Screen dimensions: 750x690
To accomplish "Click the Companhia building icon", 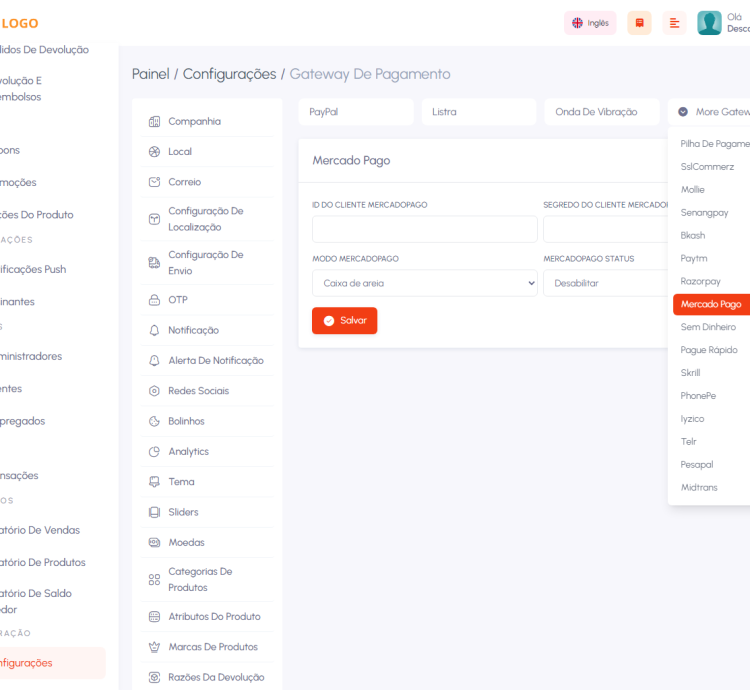I will [x=154, y=122].
